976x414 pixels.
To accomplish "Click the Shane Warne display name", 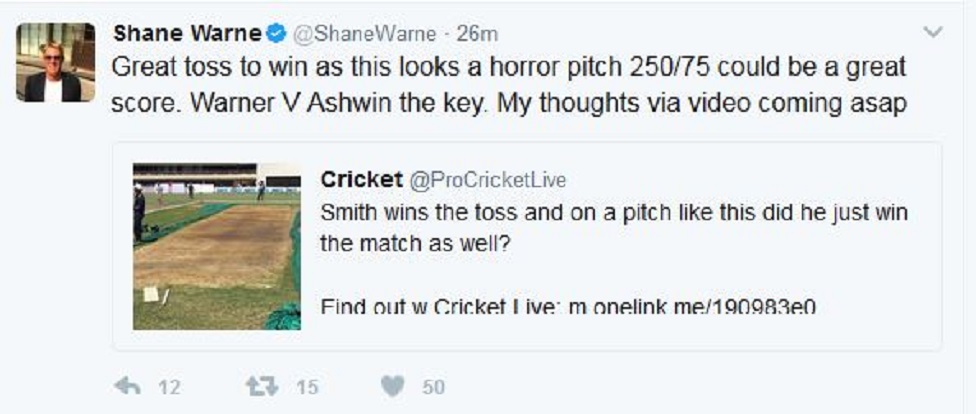I will 187,33.
